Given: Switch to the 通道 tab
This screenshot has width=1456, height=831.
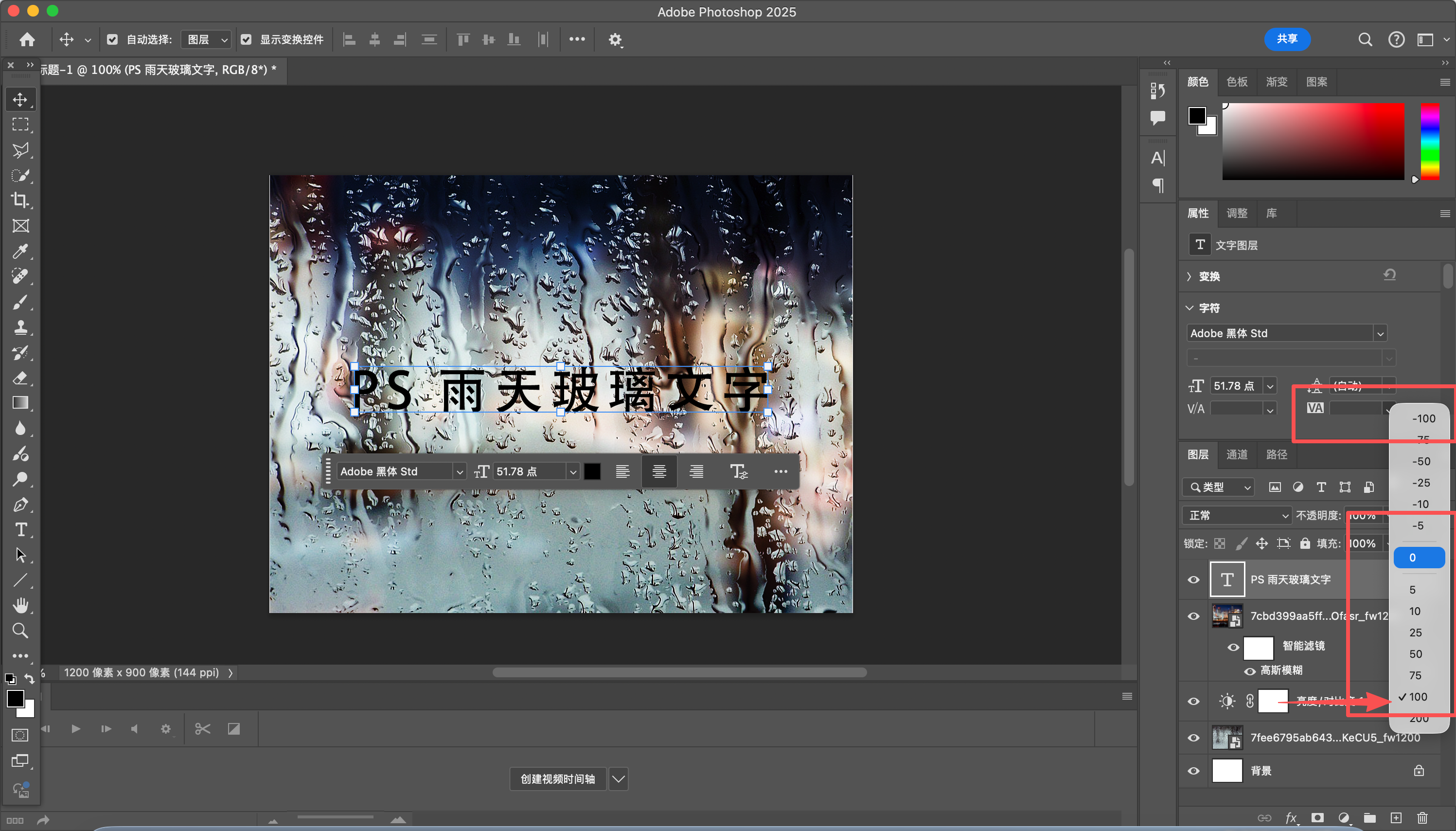Looking at the screenshot, I should click(1237, 454).
